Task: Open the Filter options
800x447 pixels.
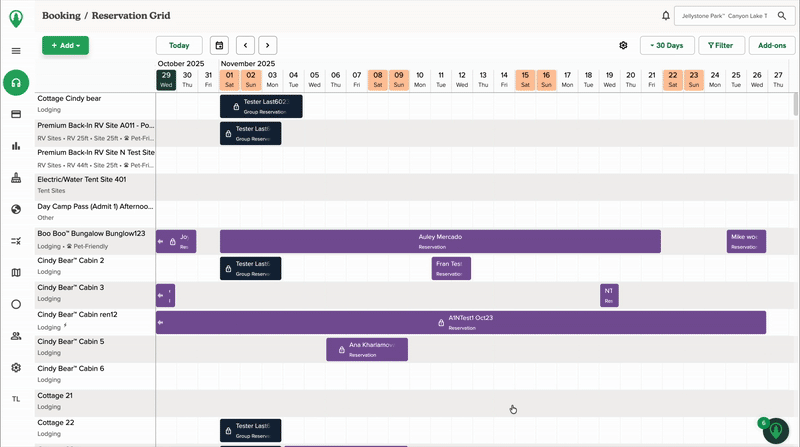Action: point(720,45)
